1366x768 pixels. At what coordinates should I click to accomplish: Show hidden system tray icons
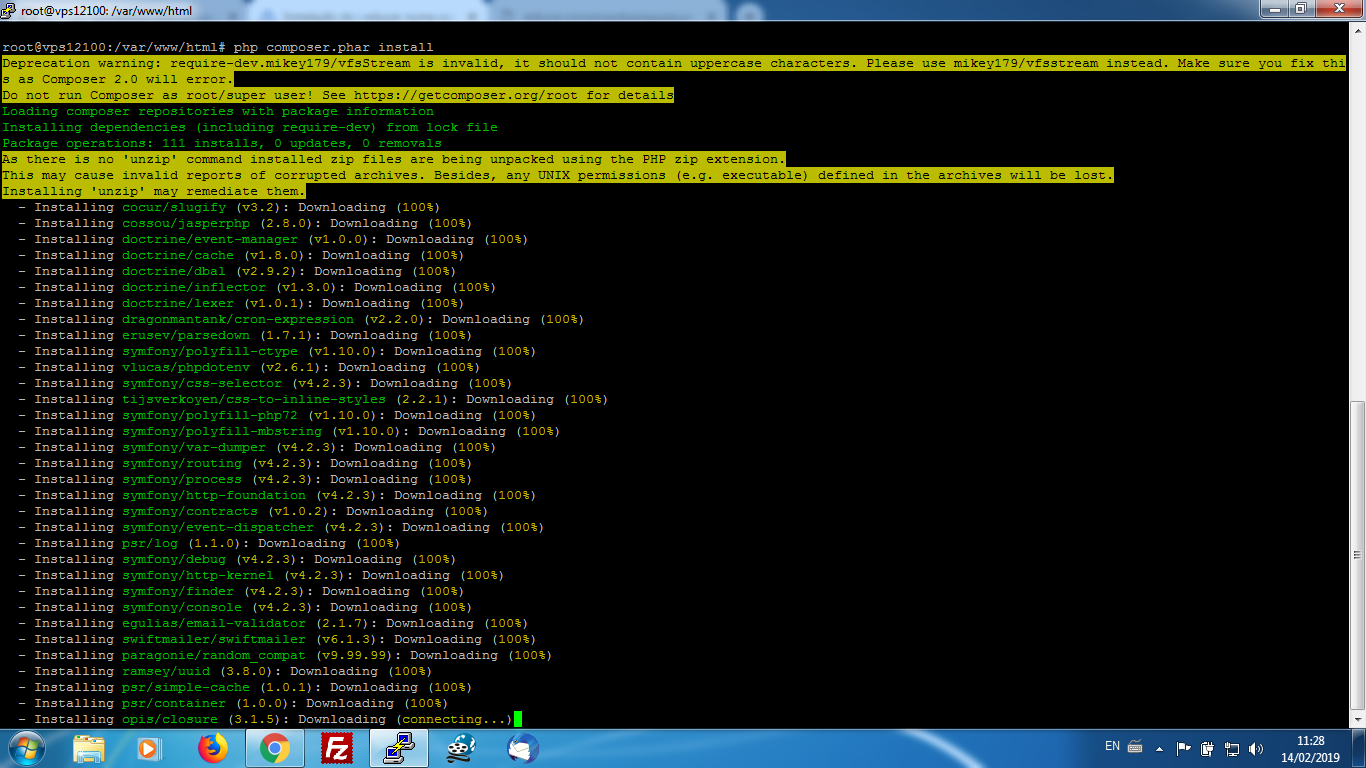click(1160, 748)
